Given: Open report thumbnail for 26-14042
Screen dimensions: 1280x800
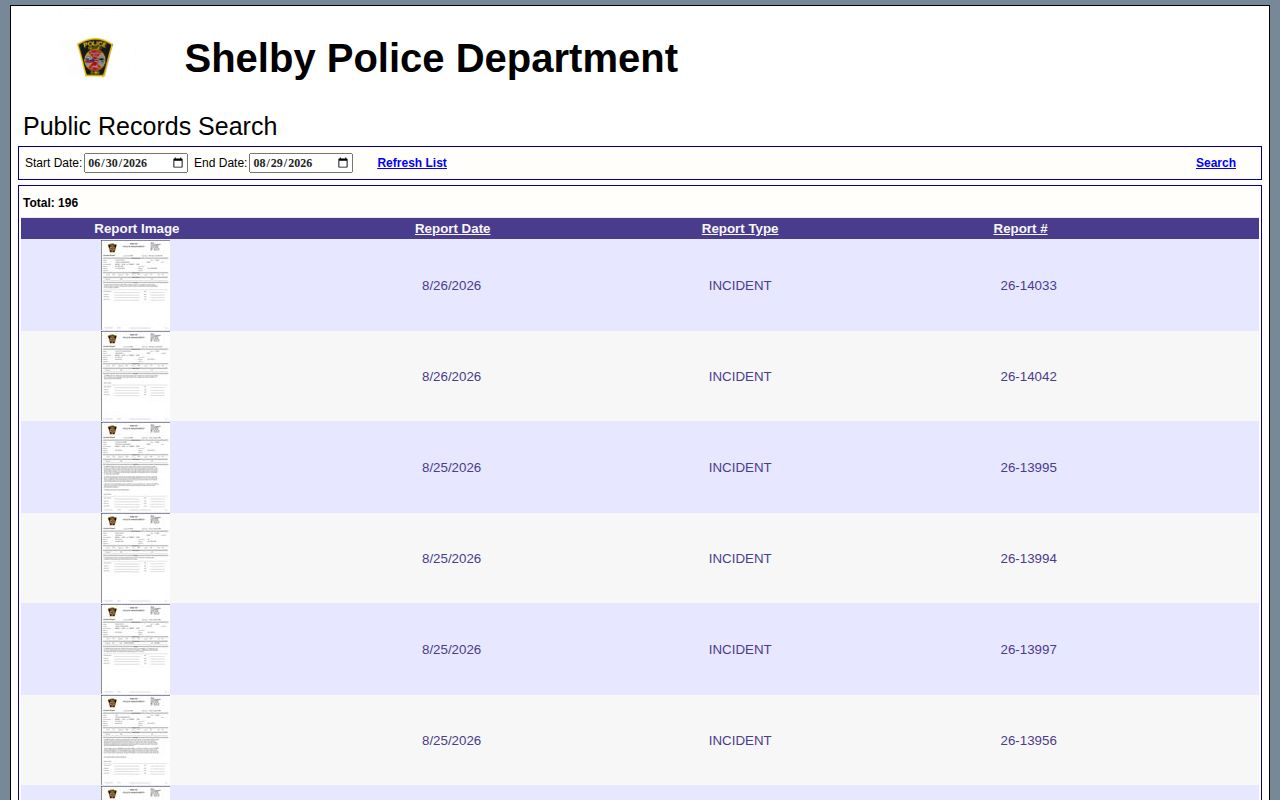Looking at the screenshot, I should coord(136,376).
